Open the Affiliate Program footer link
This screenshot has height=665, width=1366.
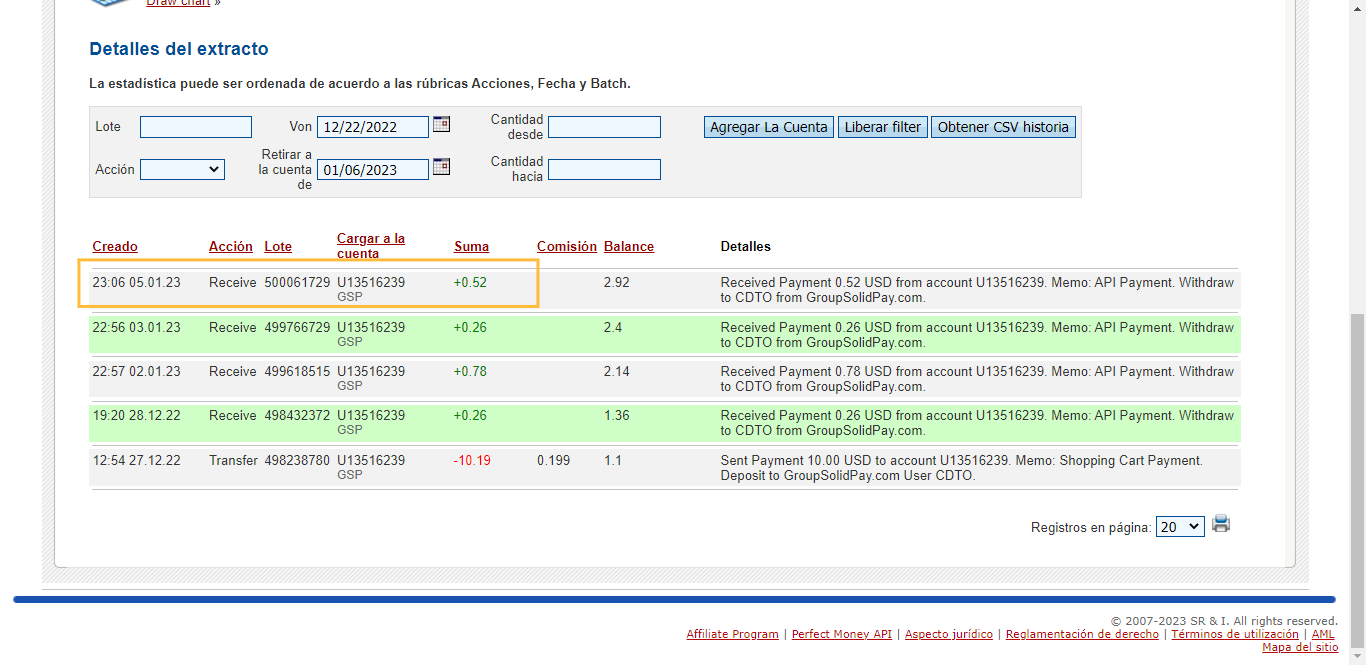click(732, 634)
